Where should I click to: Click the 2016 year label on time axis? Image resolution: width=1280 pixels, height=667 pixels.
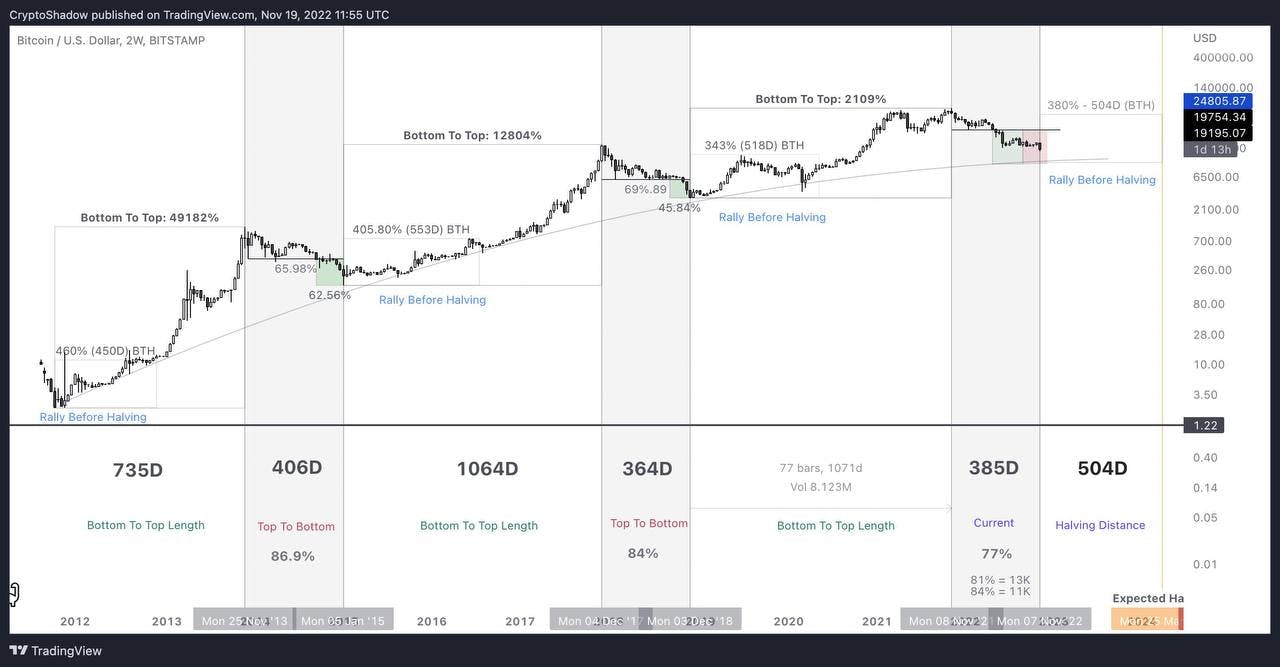tap(432, 620)
